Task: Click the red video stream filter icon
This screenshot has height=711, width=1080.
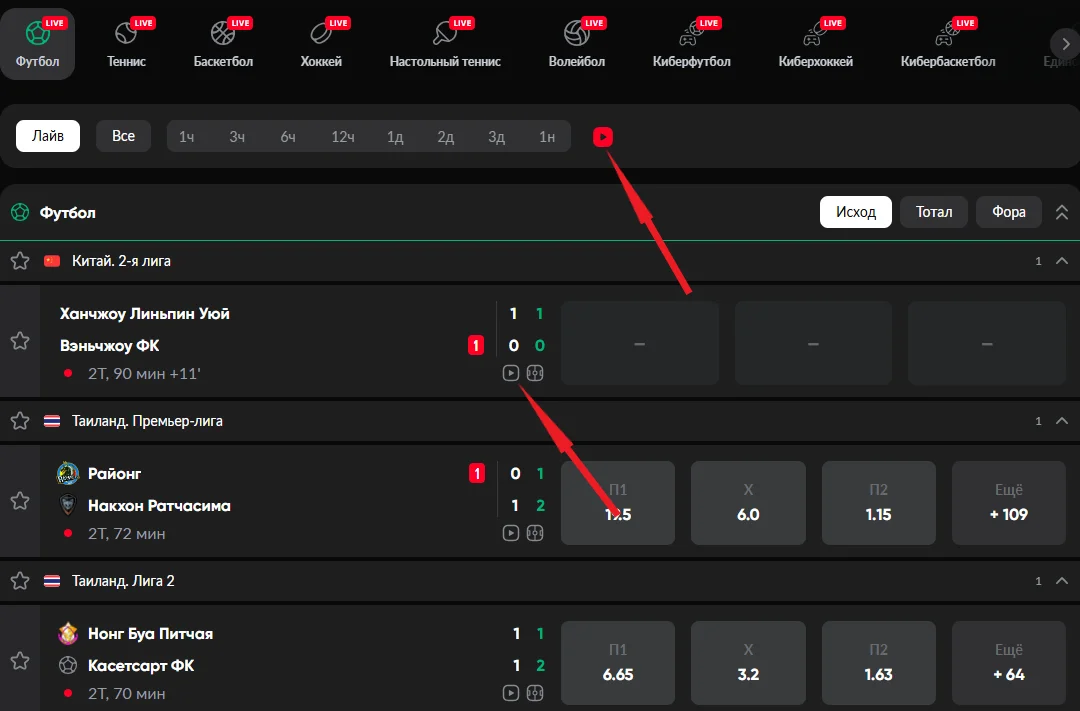Action: (602, 137)
